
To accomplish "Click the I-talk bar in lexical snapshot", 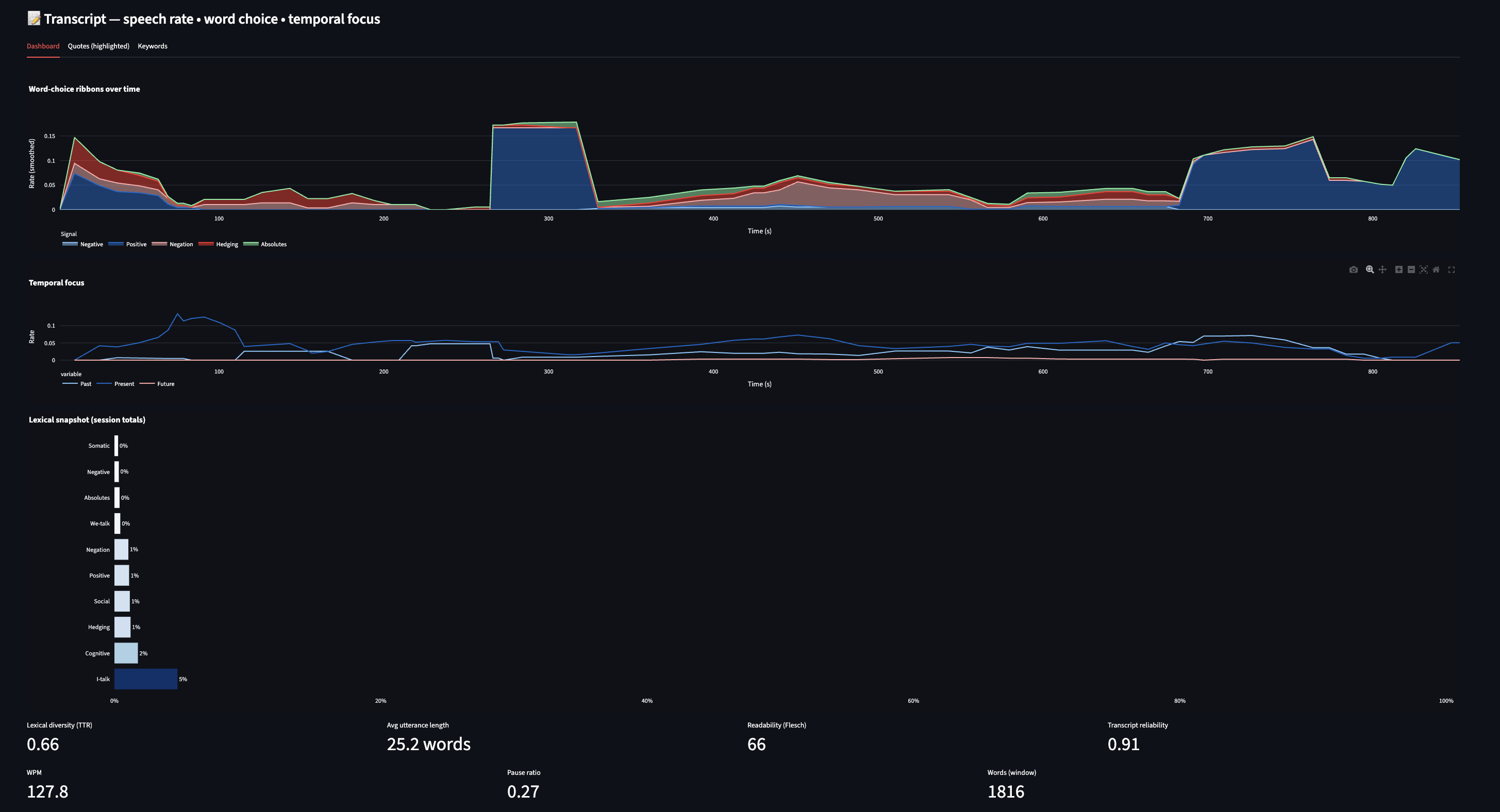I will click(x=145, y=679).
